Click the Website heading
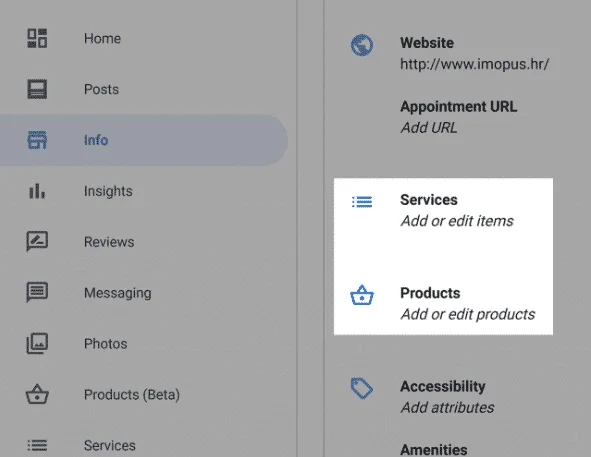 pos(427,43)
